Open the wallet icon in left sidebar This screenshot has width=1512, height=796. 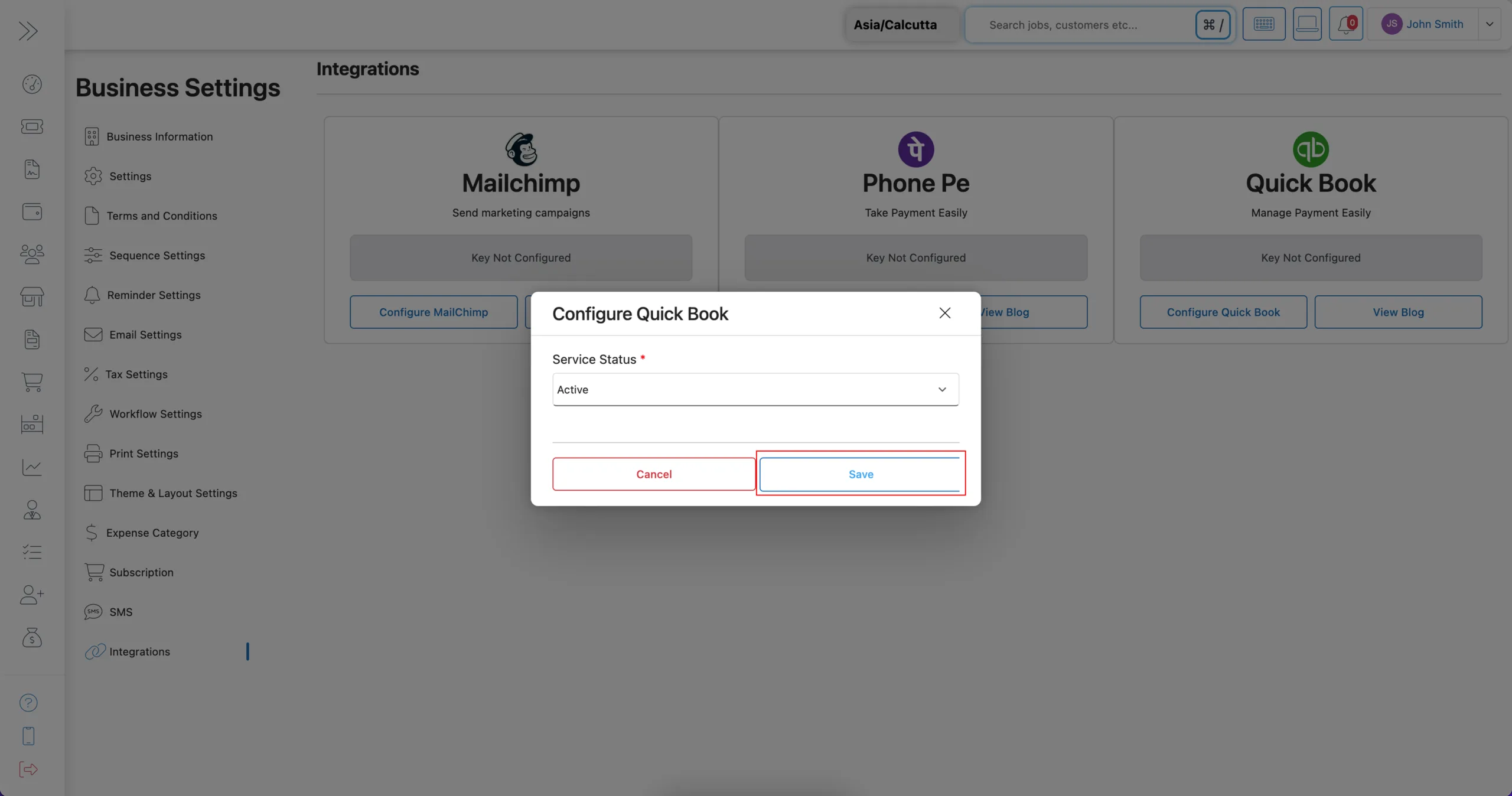pos(32,211)
